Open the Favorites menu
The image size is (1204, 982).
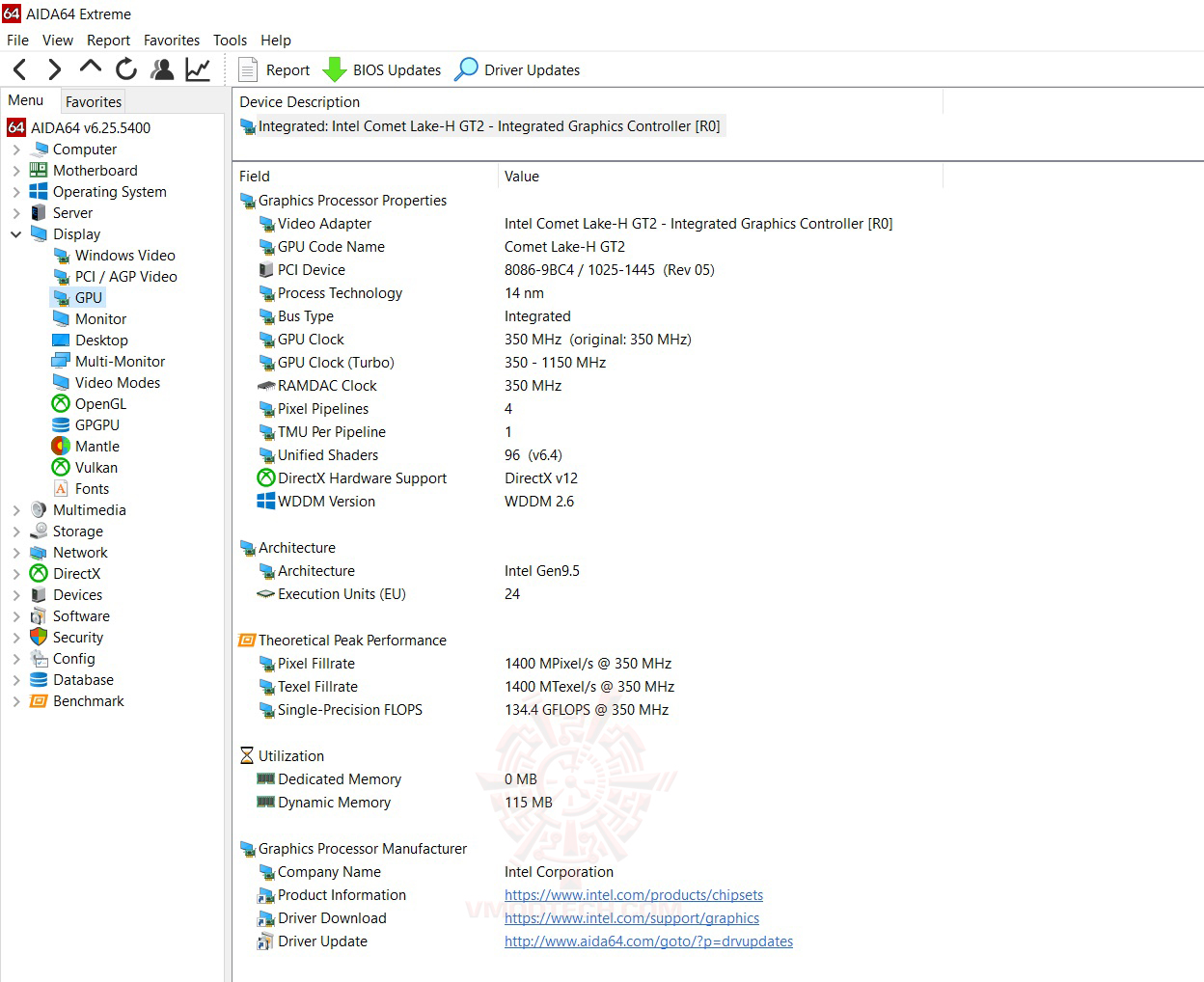172,40
